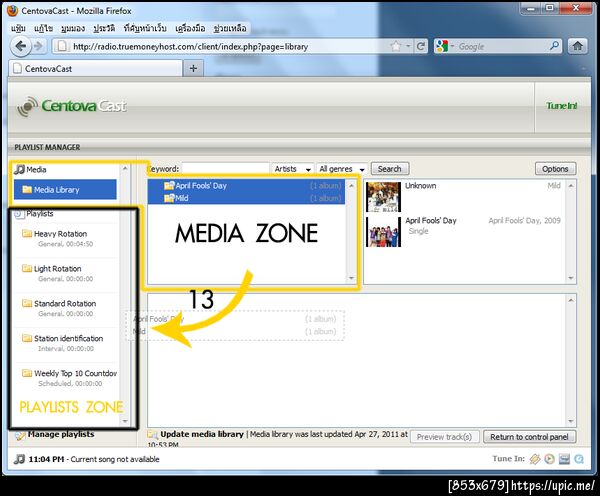Click April Fools' Day album thumbnail
The image size is (600, 496).
click(383, 232)
